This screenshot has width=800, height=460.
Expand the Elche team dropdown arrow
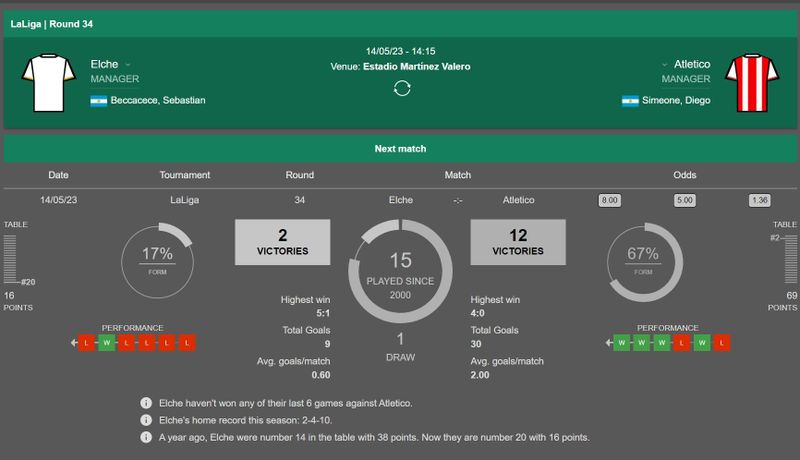pyautogui.click(x=128, y=65)
